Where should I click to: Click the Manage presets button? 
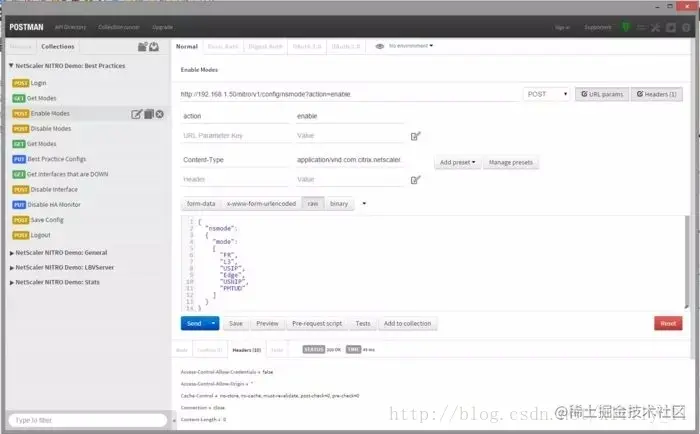tap(511, 163)
